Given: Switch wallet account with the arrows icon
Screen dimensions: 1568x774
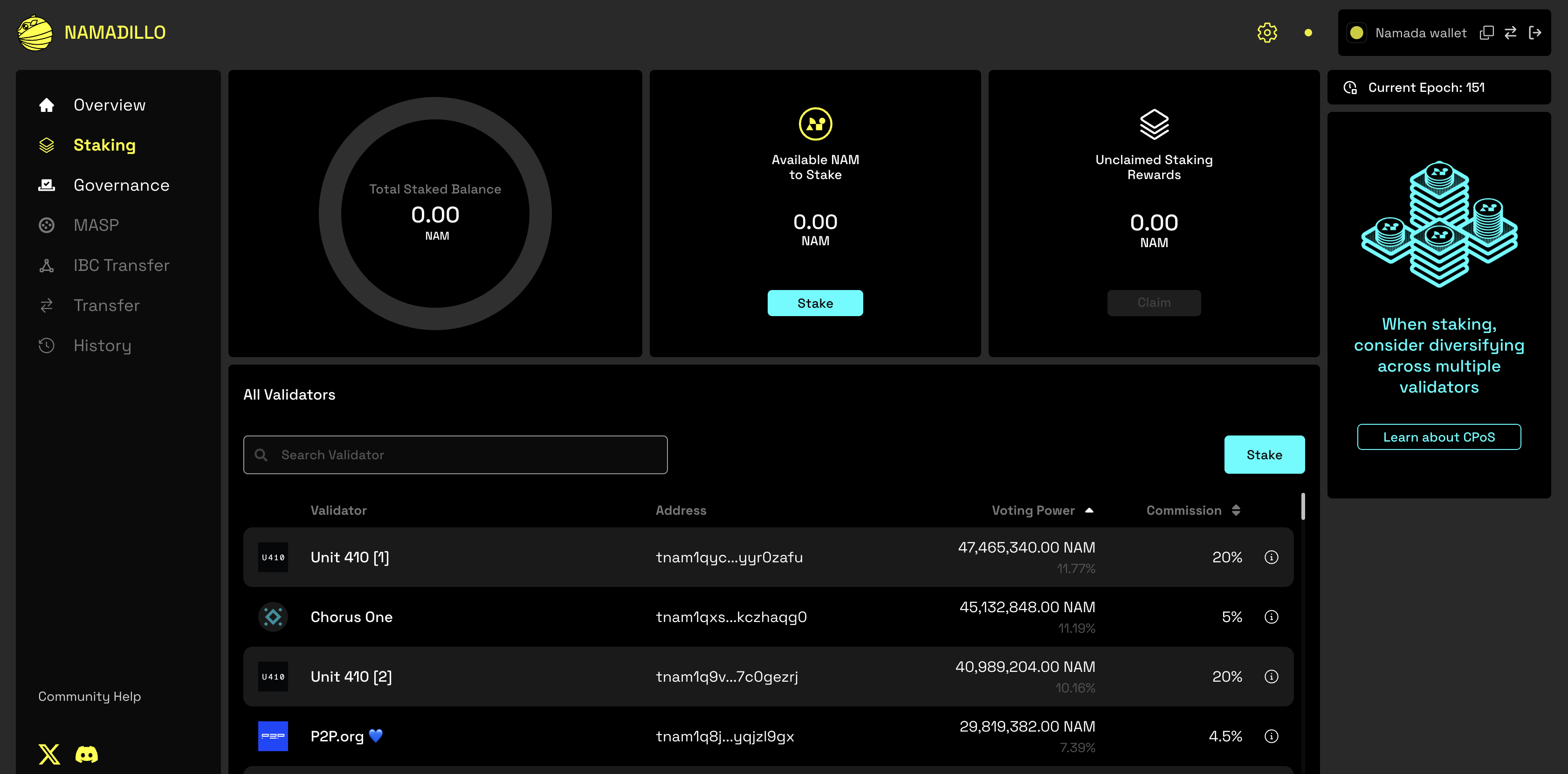Looking at the screenshot, I should point(1510,33).
